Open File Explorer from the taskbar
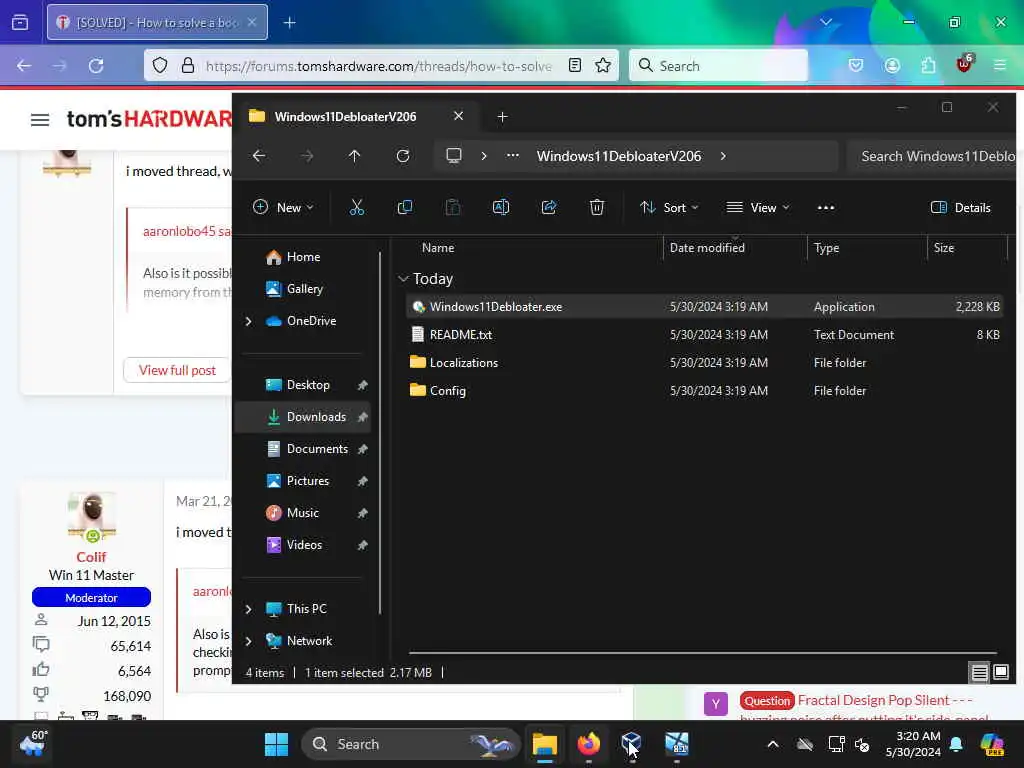The width and height of the screenshot is (1024, 768). click(x=545, y=744)
